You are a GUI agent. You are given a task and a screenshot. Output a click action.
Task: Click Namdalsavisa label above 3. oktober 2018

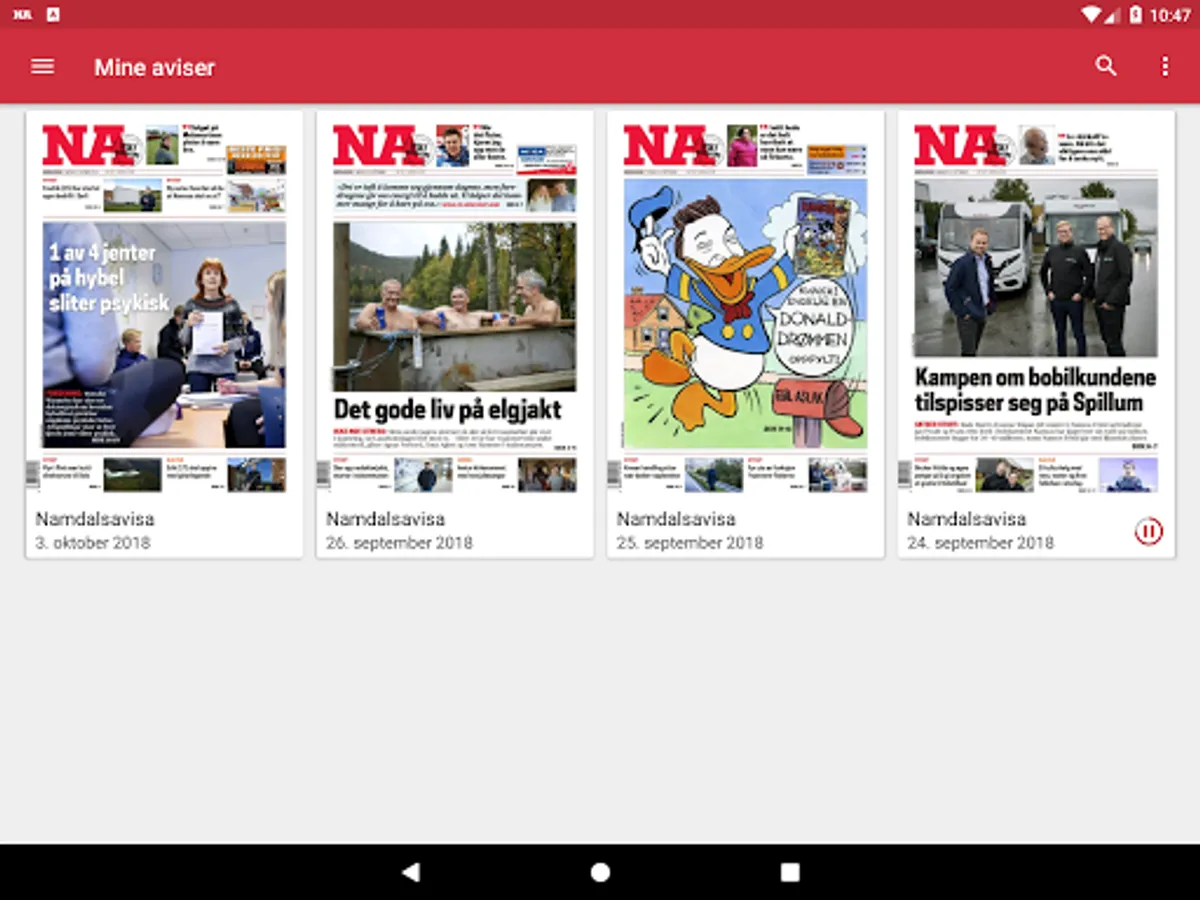click(x=95, y=519)
